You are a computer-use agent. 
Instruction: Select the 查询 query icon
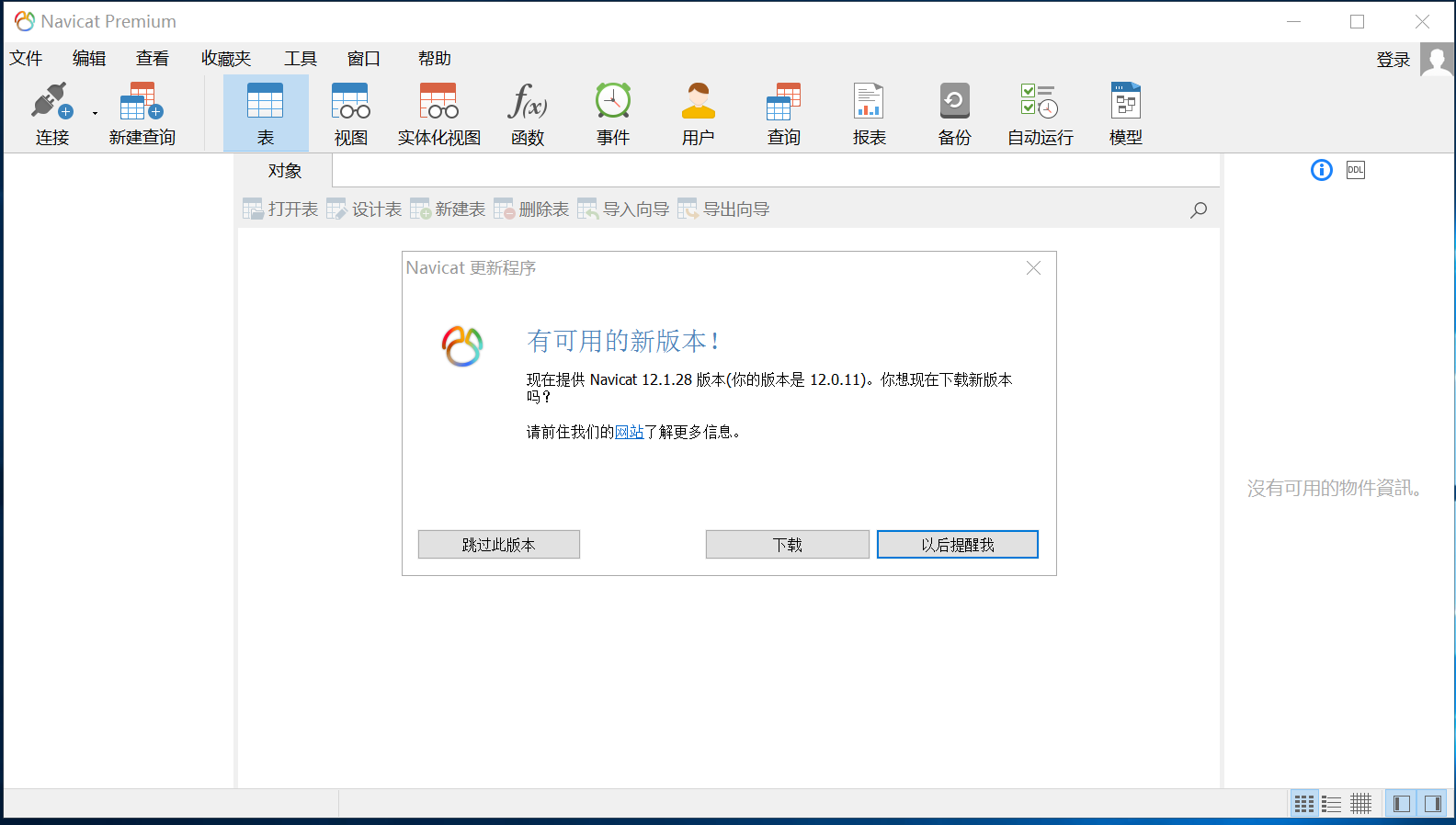[x=783, y=101]
